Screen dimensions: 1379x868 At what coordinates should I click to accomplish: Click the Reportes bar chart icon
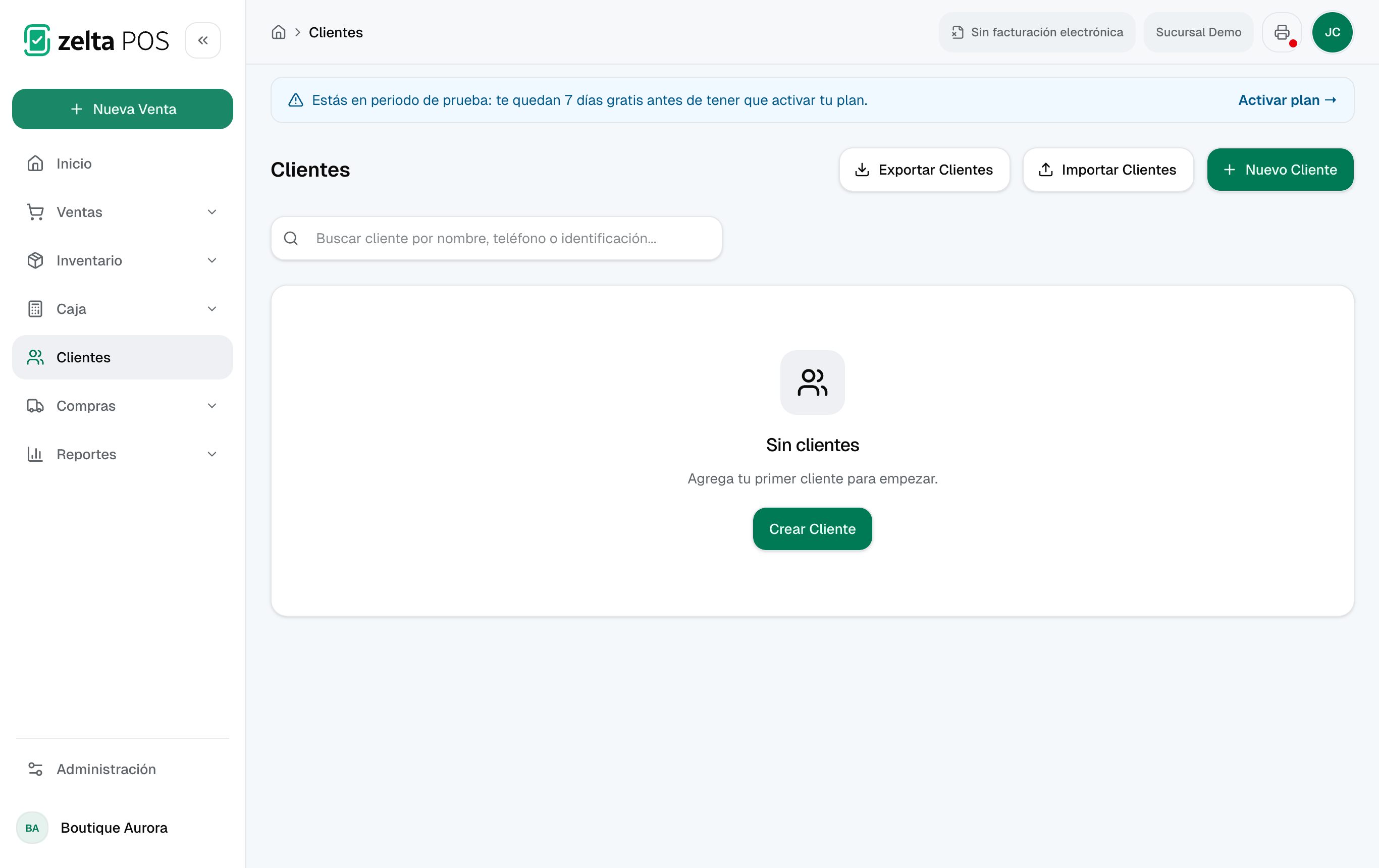point(35,455)
